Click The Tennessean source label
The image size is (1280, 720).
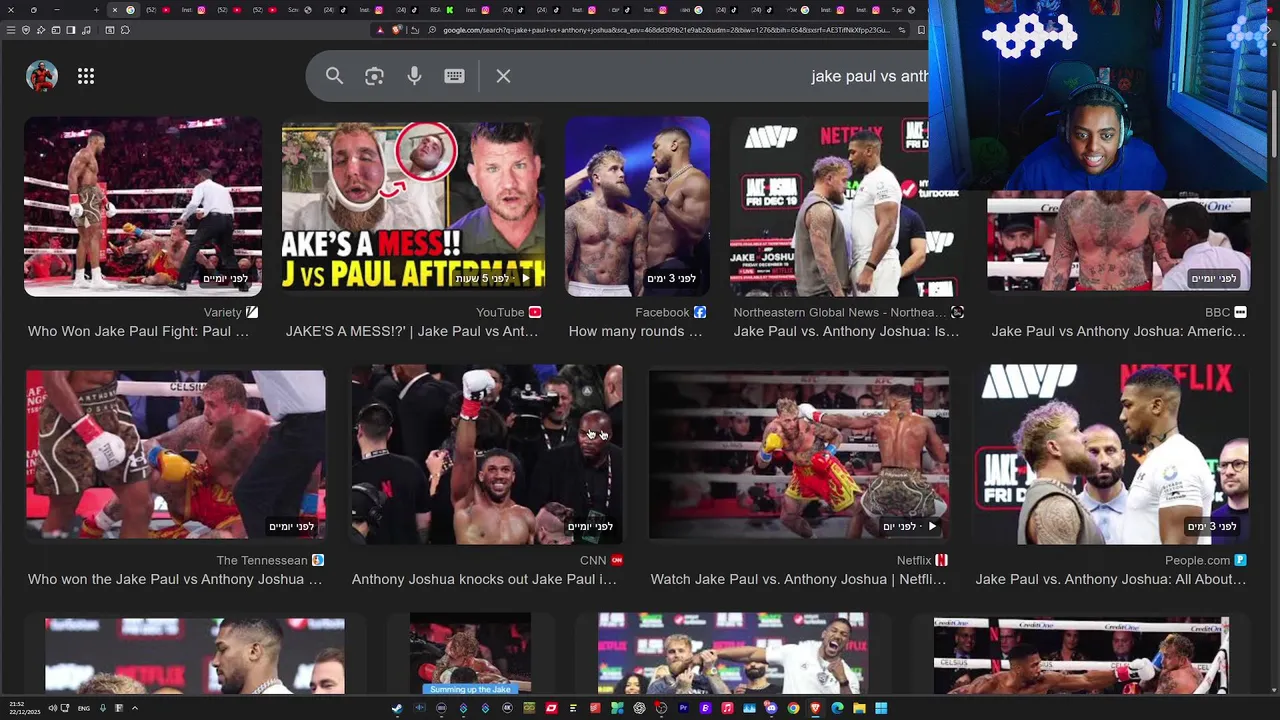[262, 560]
